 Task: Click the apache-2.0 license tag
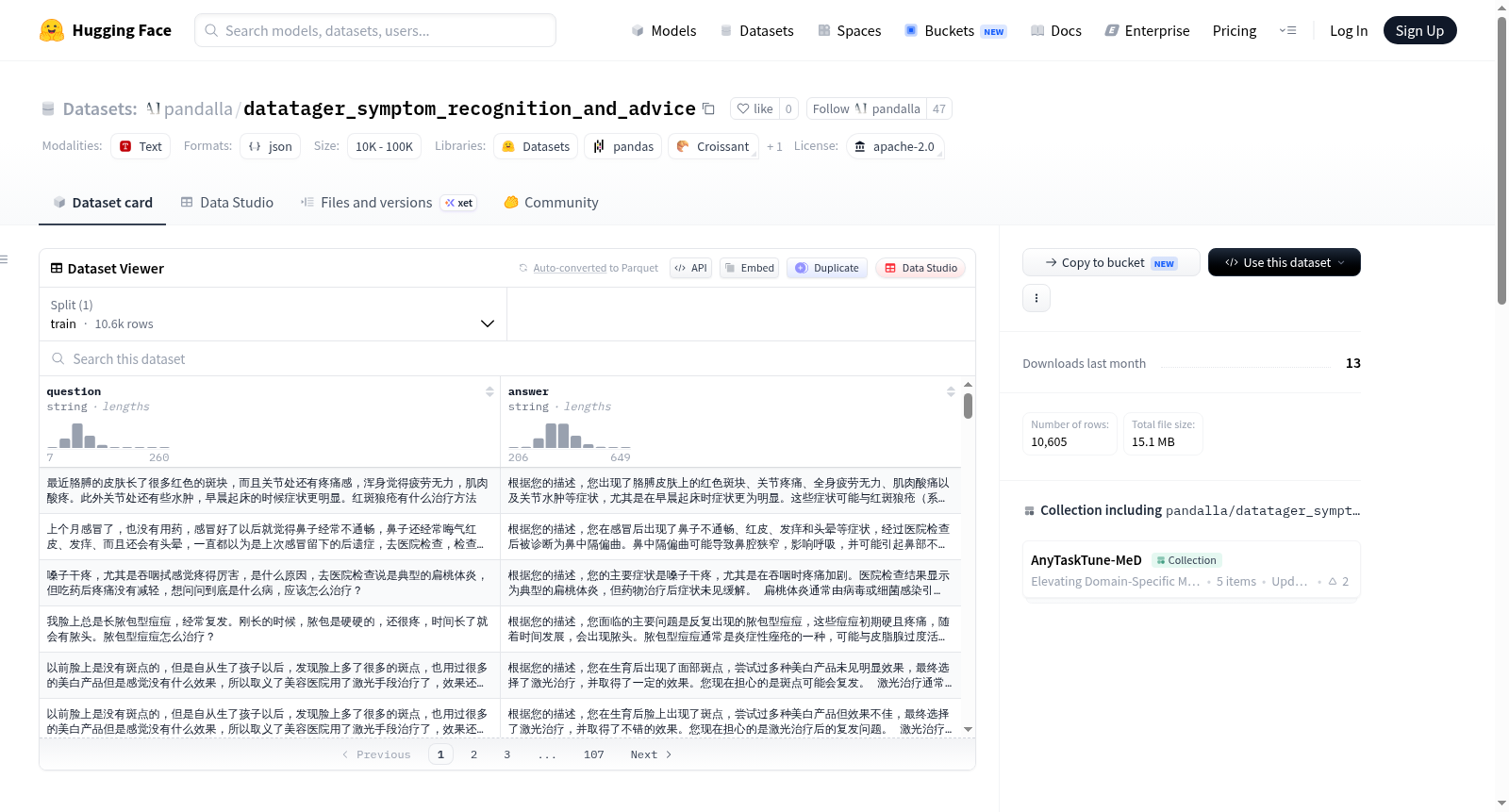tap(894, 146)
